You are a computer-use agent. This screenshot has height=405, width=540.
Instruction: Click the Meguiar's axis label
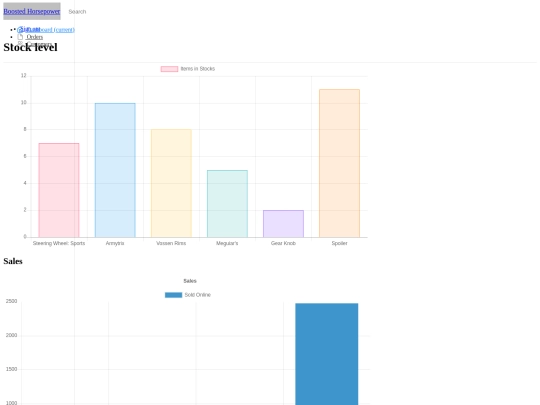(227, 243)
